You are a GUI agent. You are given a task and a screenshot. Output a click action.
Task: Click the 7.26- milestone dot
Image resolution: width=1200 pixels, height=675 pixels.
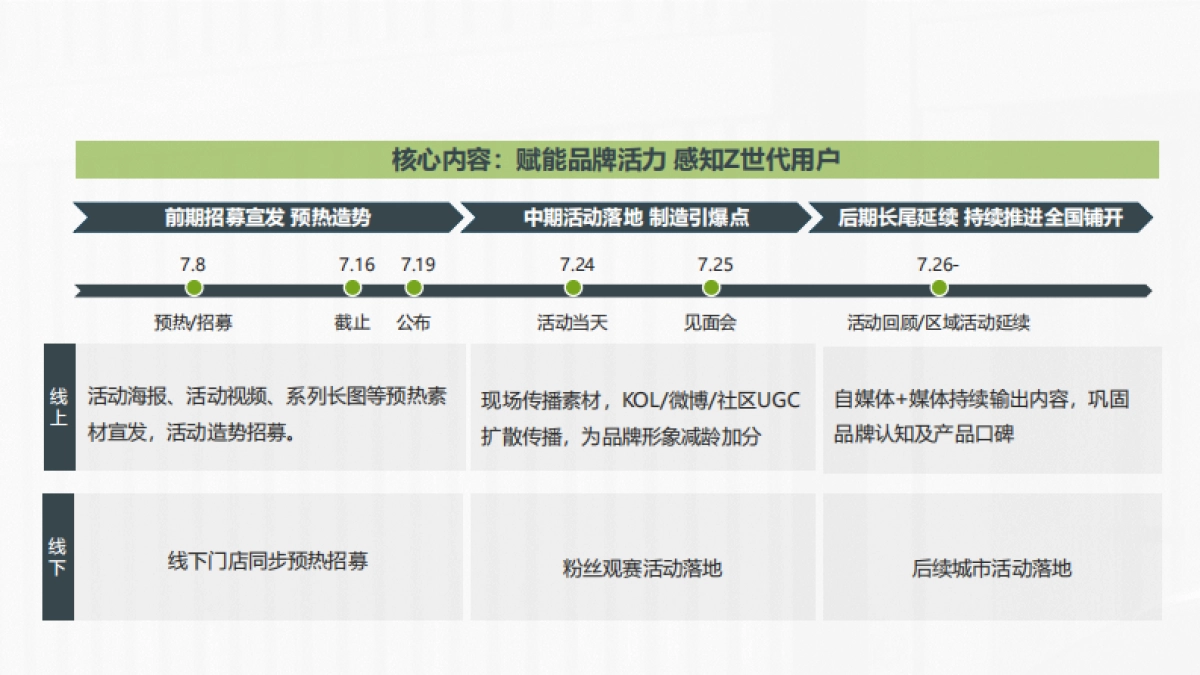point(938,287)
